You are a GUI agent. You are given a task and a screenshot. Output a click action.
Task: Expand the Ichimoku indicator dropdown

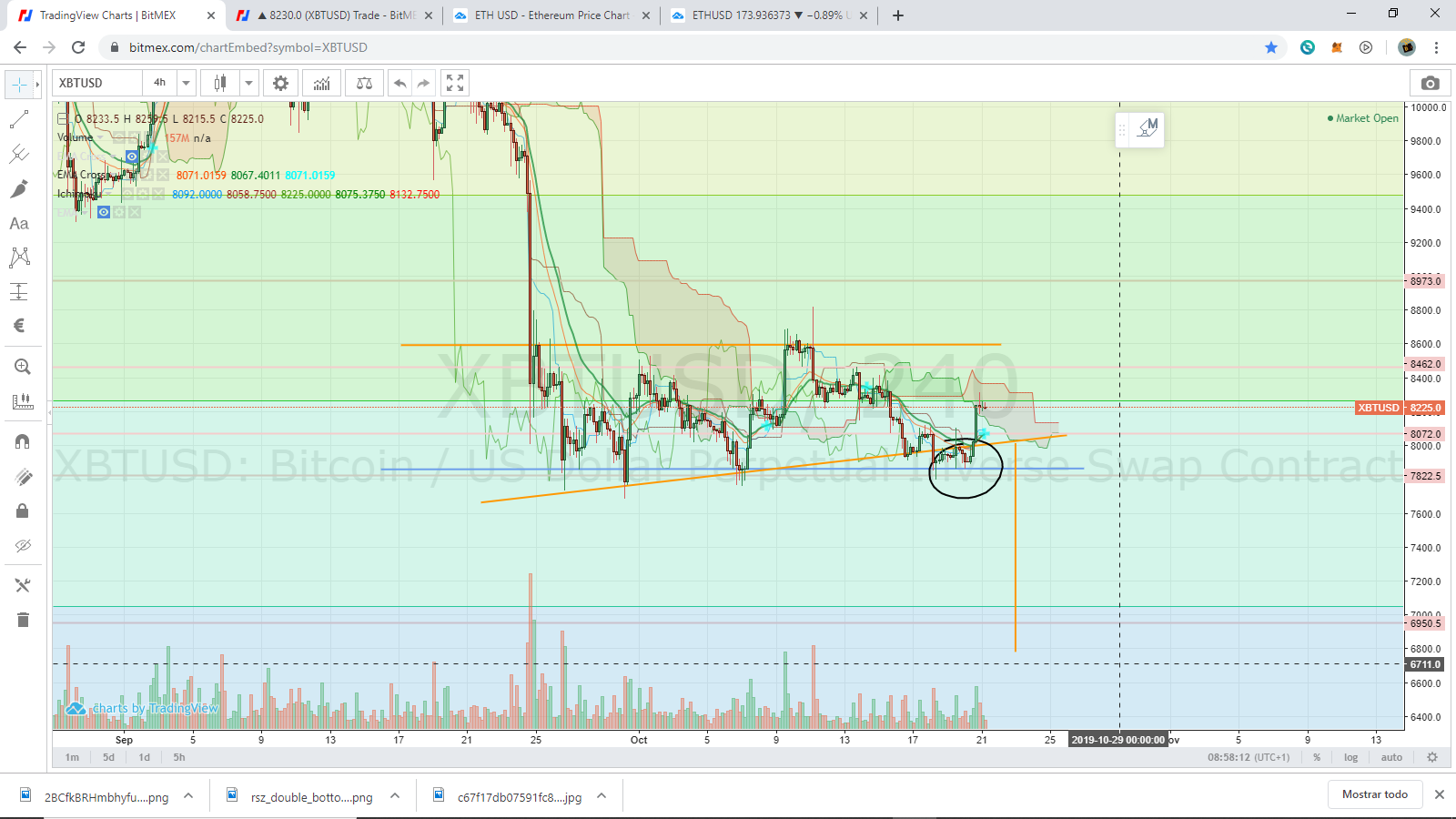click(108, 194)
